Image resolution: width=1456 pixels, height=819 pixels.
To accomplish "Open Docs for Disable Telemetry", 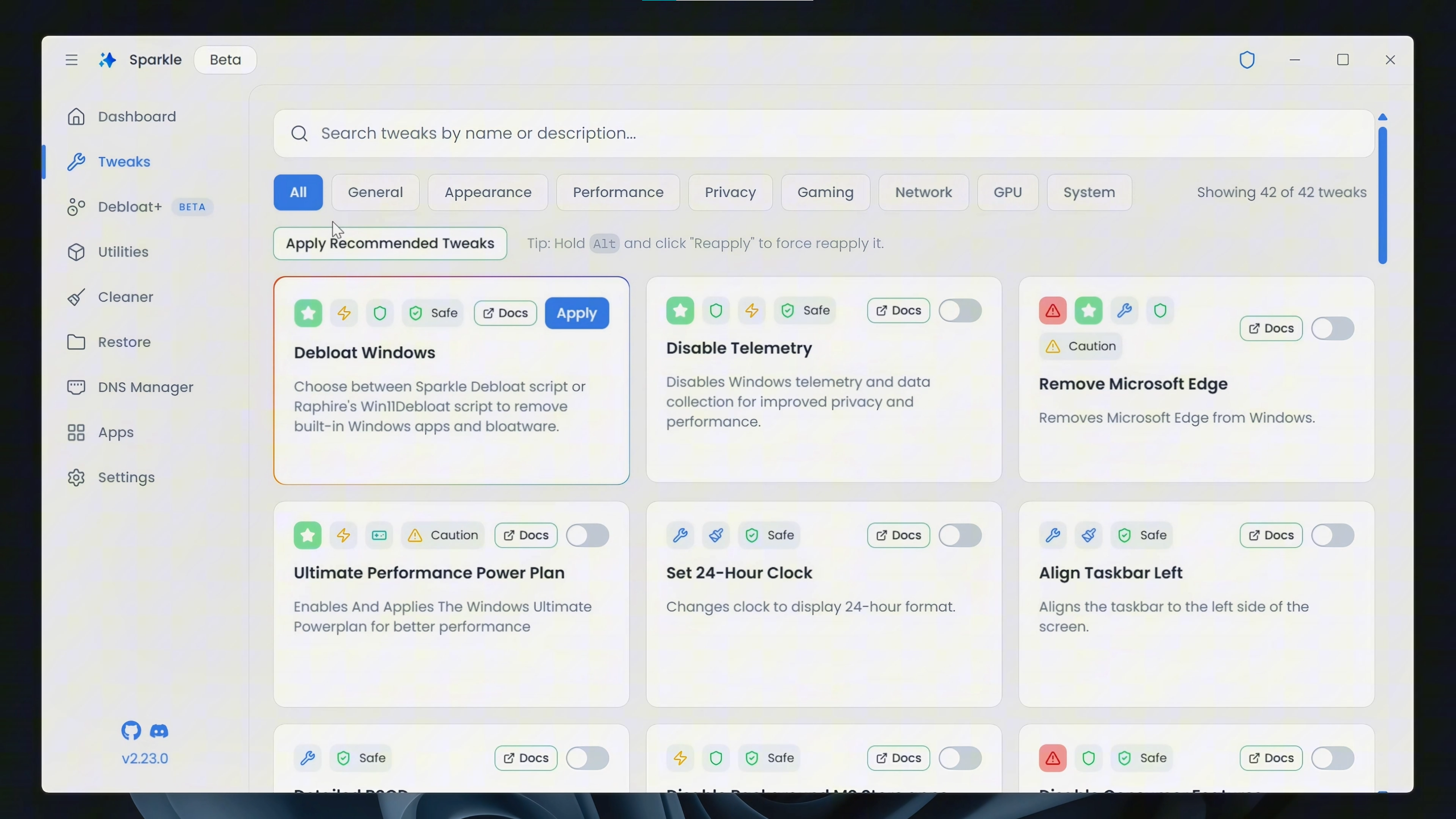I will pyautogui.click(x=899, y=311).
